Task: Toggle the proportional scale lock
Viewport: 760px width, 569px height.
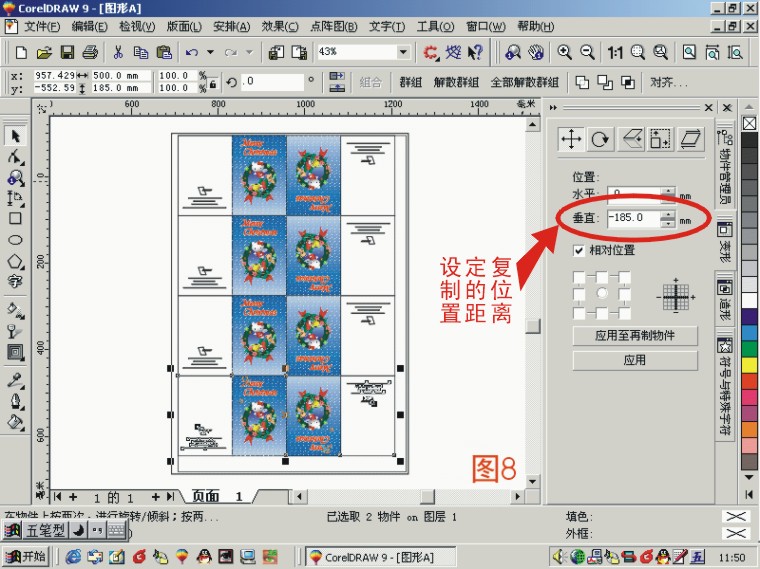Action: (x=212, y=84)
